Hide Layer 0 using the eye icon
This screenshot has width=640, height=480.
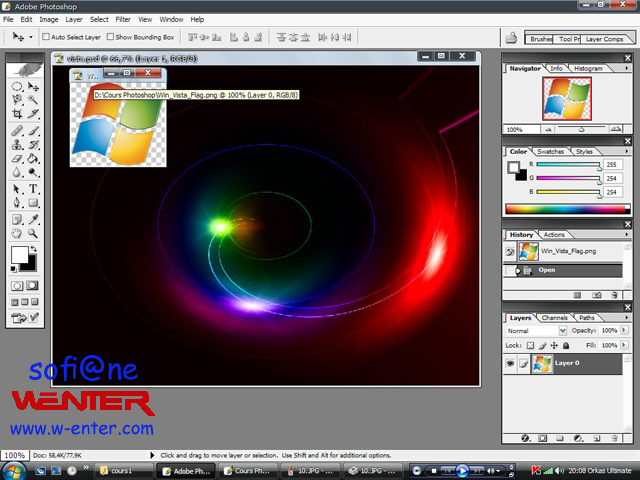pos(511,363)
